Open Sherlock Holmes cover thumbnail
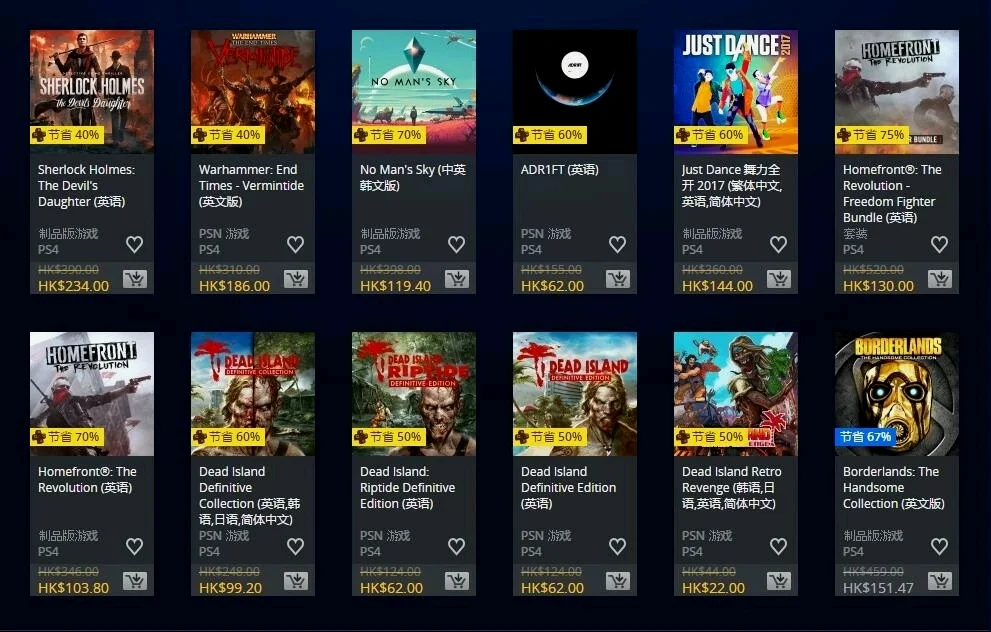Image resolution: width=991 pixels, height=632 pixels. point(92,92)
